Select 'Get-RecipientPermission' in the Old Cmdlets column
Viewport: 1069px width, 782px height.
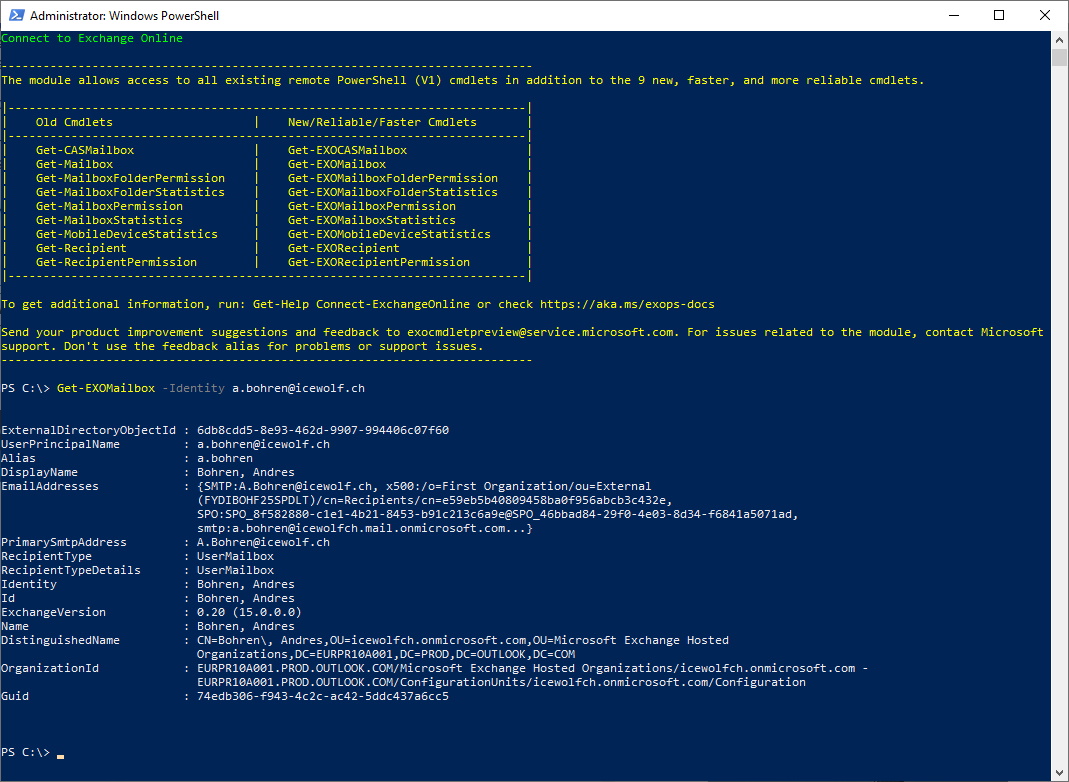coord(117,262)
